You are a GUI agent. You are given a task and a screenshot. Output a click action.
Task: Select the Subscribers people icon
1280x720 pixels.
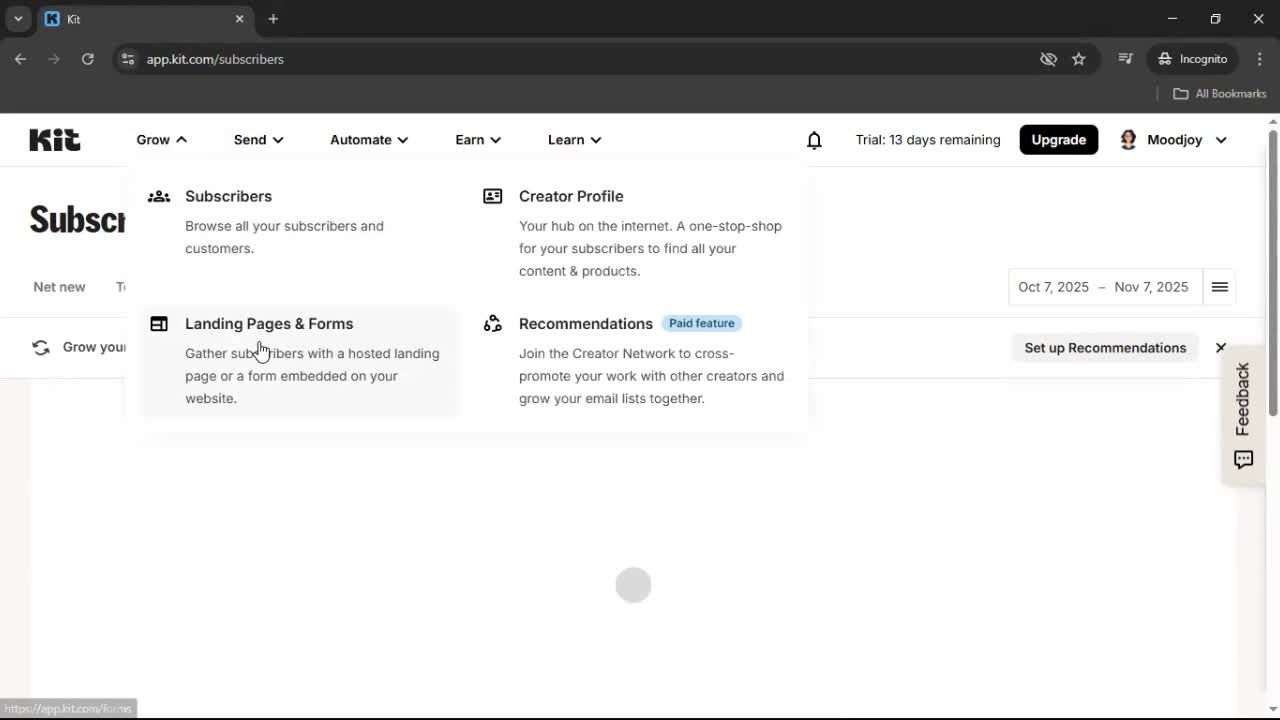(159, 196)
